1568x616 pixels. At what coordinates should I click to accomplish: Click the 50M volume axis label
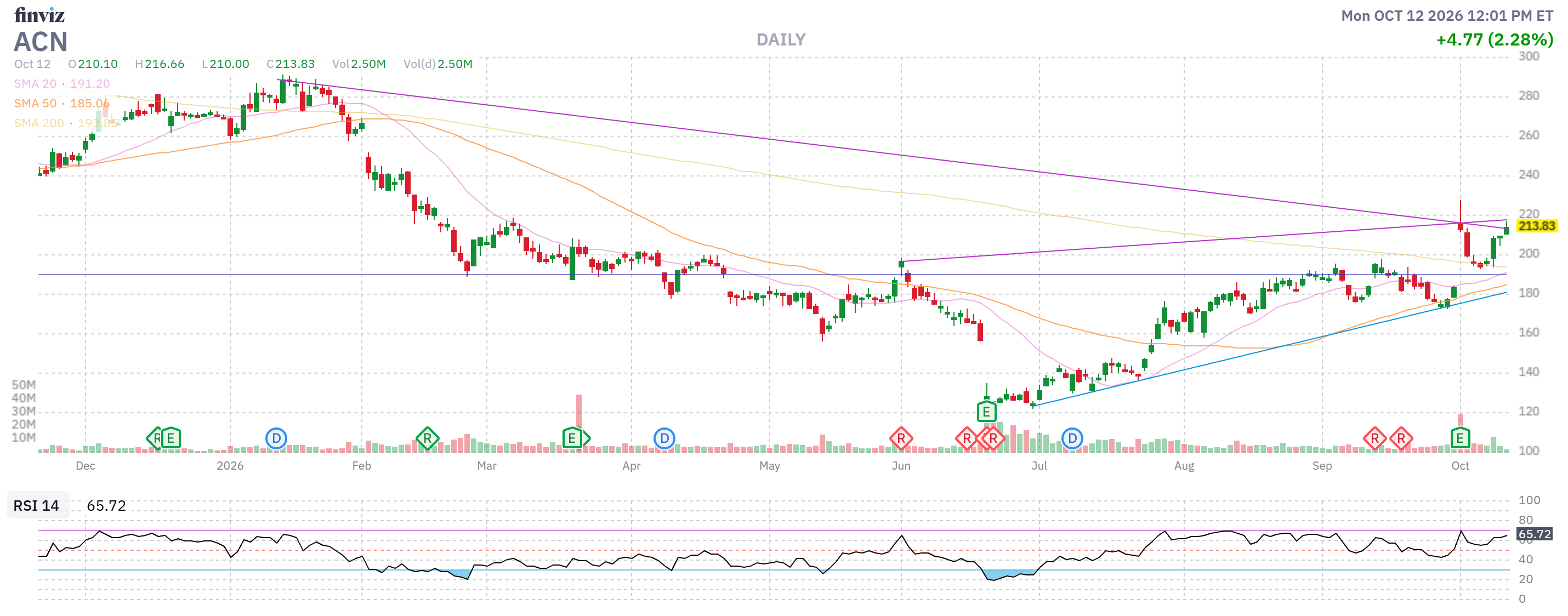click(x=24, y=385)
